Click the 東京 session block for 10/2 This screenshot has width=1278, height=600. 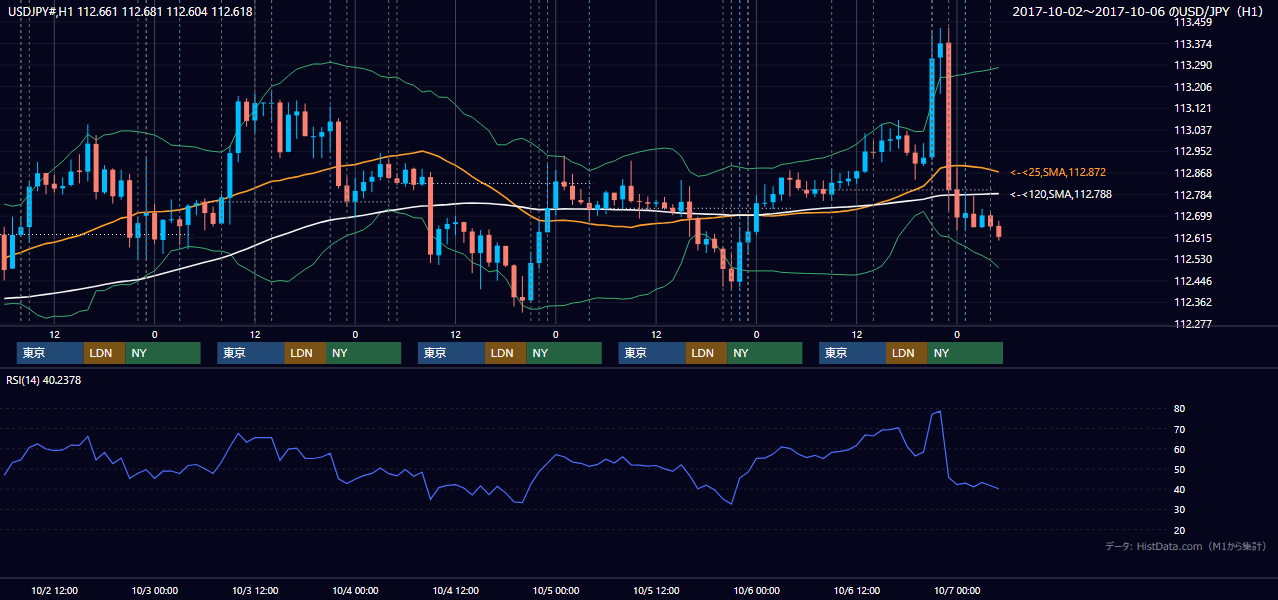(50, 353)
